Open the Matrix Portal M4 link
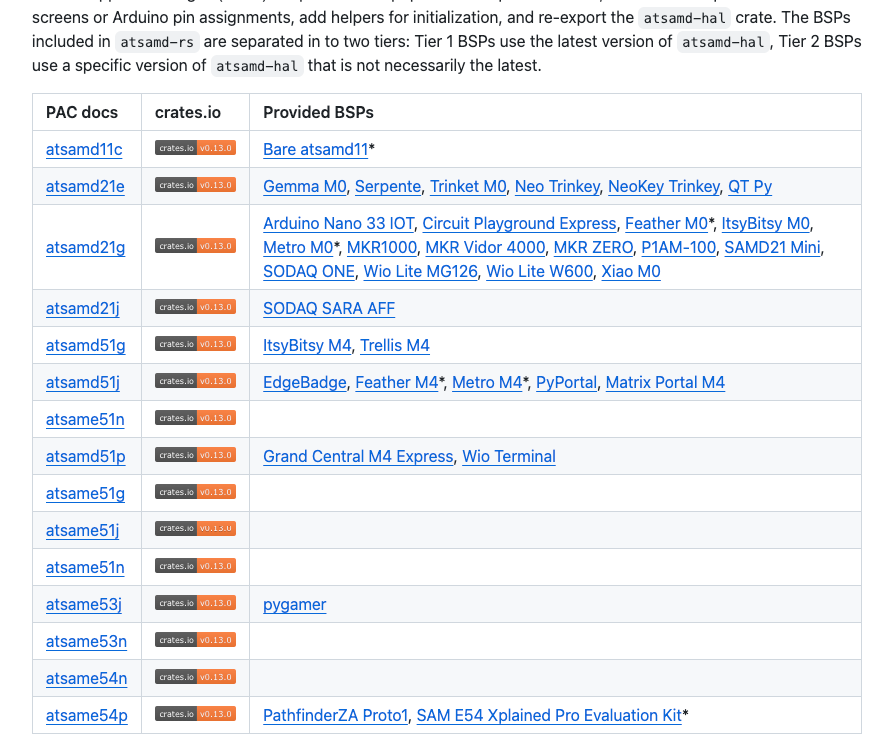The height and width of the screenshot is (746, 893). tap(665, 382)
